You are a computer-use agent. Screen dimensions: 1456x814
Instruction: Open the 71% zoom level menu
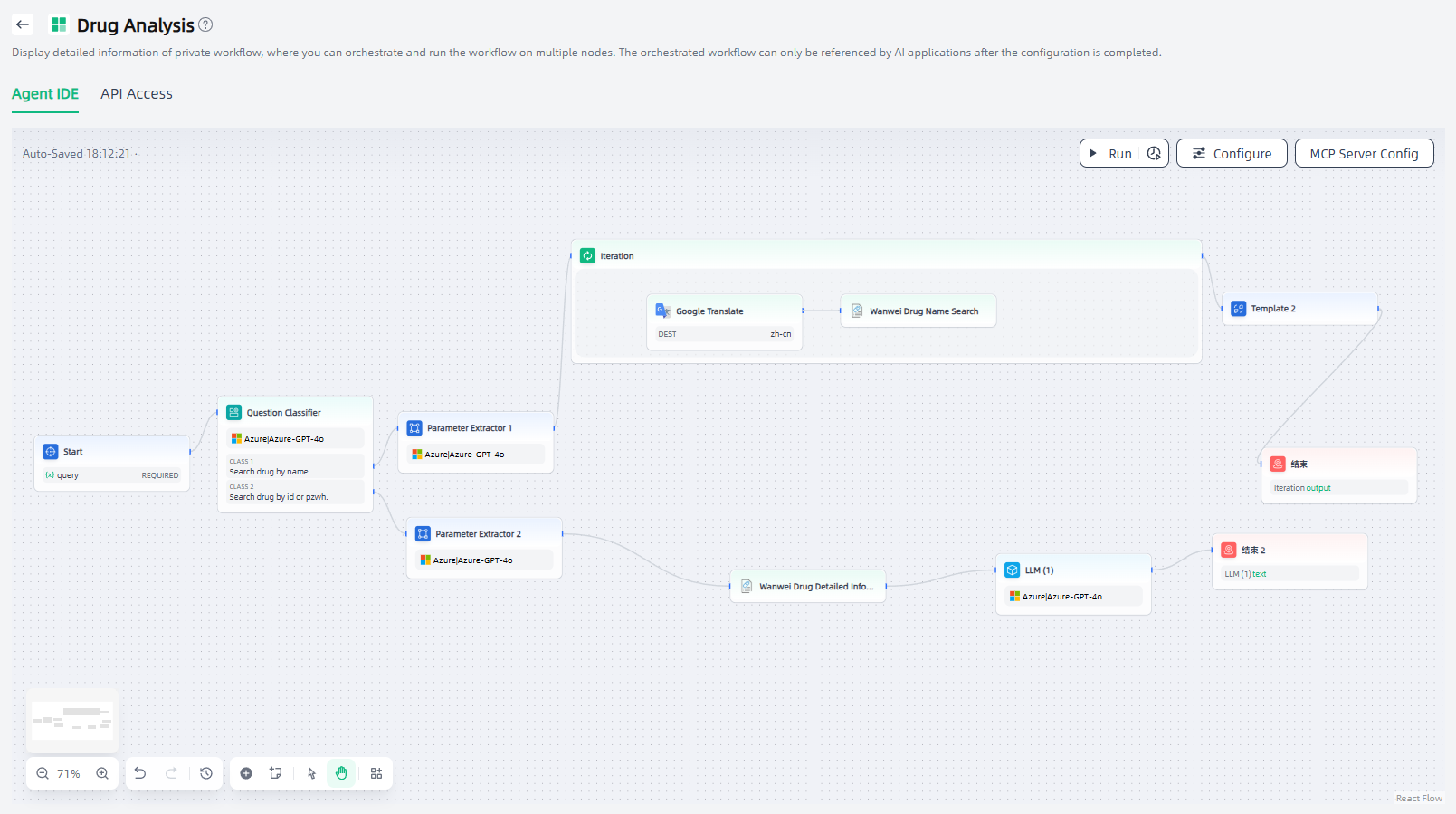point(69,773)
